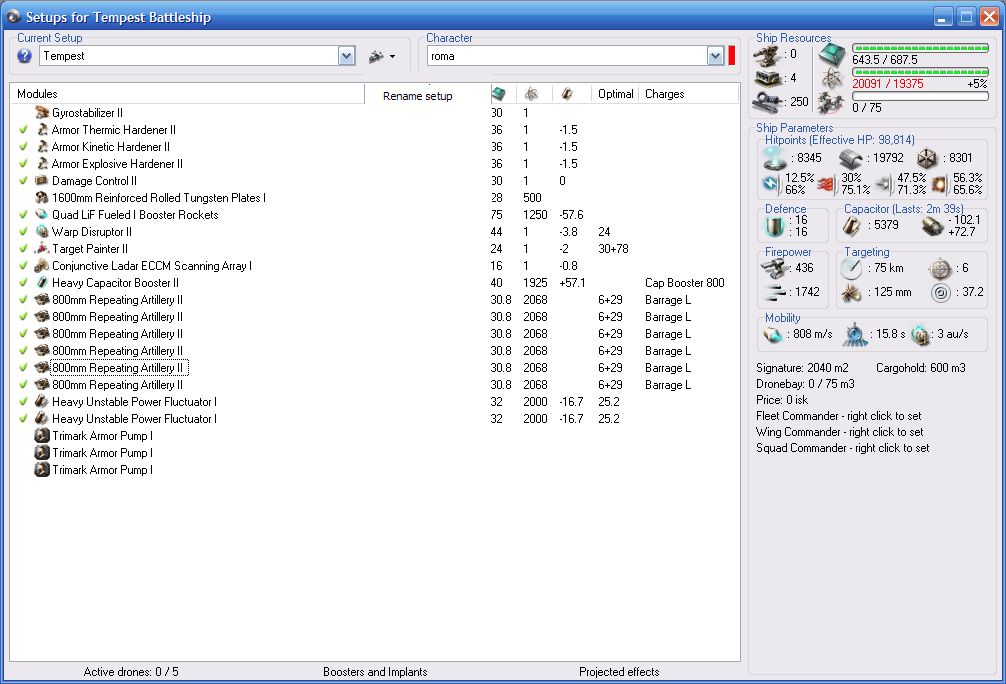Click the sensor strength icon showing 37.2

tap(940, 293)
